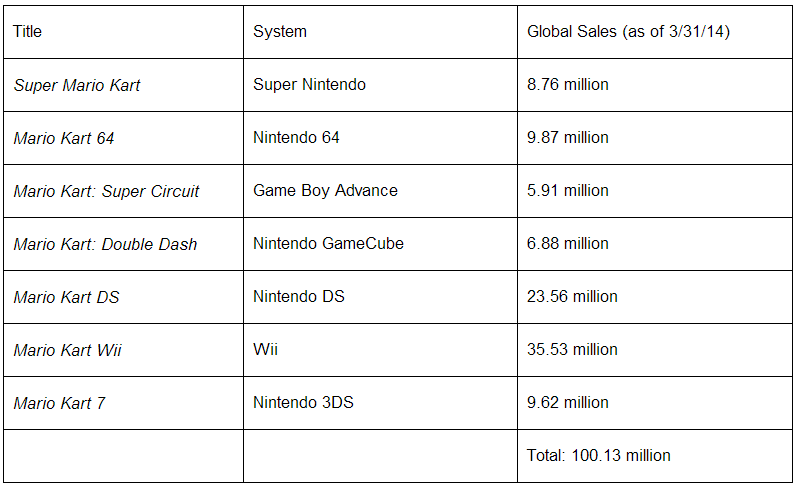Click the Global Sales column header
The image size is (800, 488).
click(628, 32)
